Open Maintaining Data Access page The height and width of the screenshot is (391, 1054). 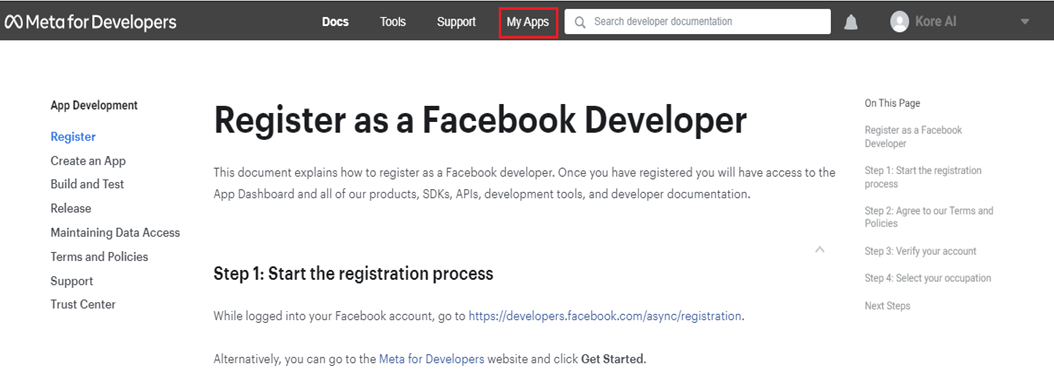pyautogui.click(x=115, y=232)
